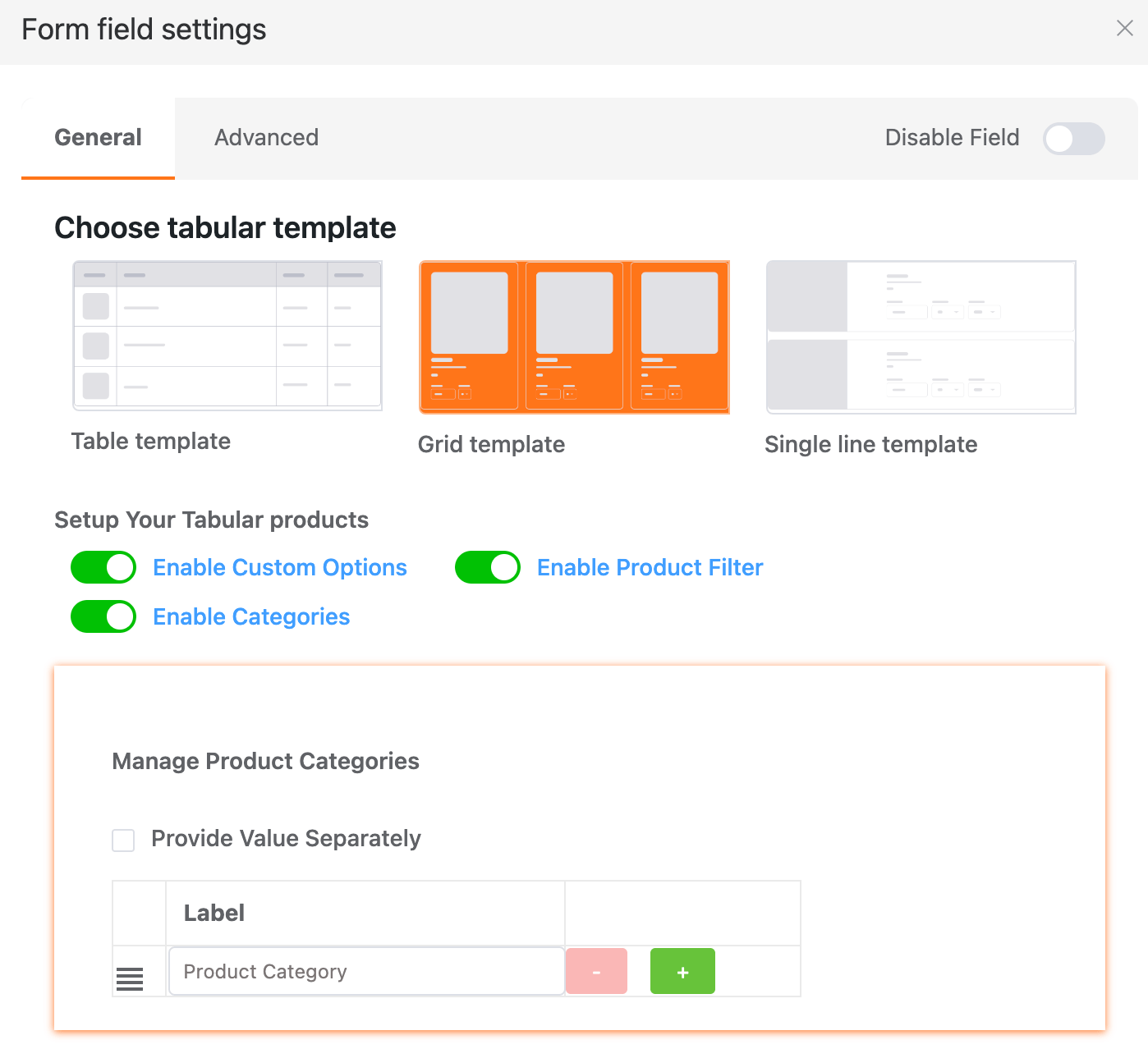Toggle the Enable Product Filter switch

point(488,567)
